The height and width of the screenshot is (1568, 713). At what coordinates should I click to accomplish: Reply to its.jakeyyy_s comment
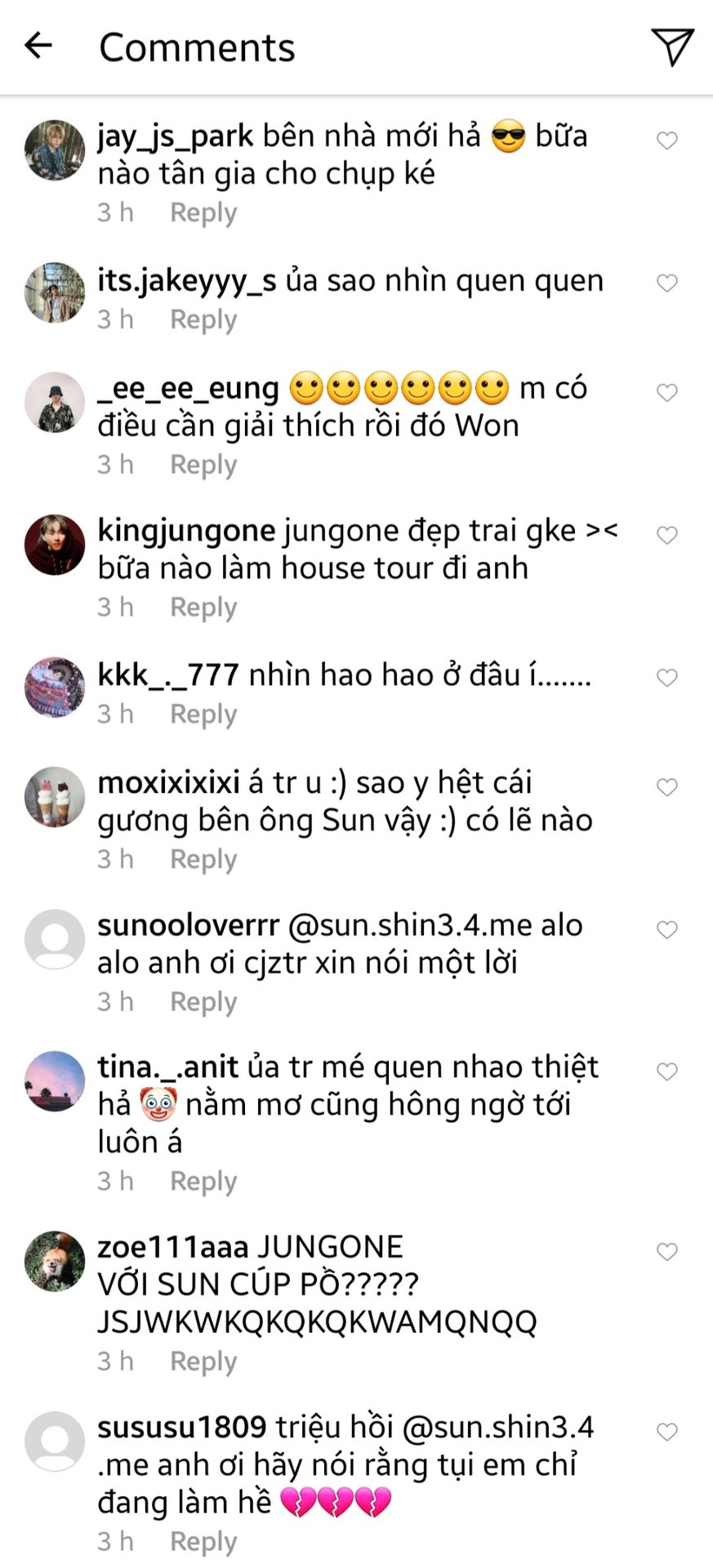coord(203,320)
